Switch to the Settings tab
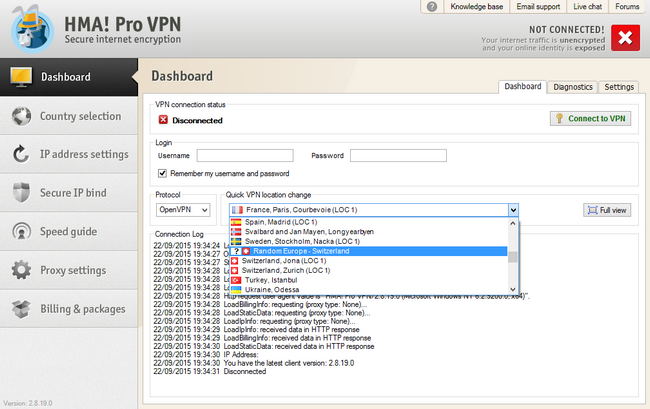Image resolution: width=650 pixels, height=409 pixels. pyautogui.click(x=618, y=87)
